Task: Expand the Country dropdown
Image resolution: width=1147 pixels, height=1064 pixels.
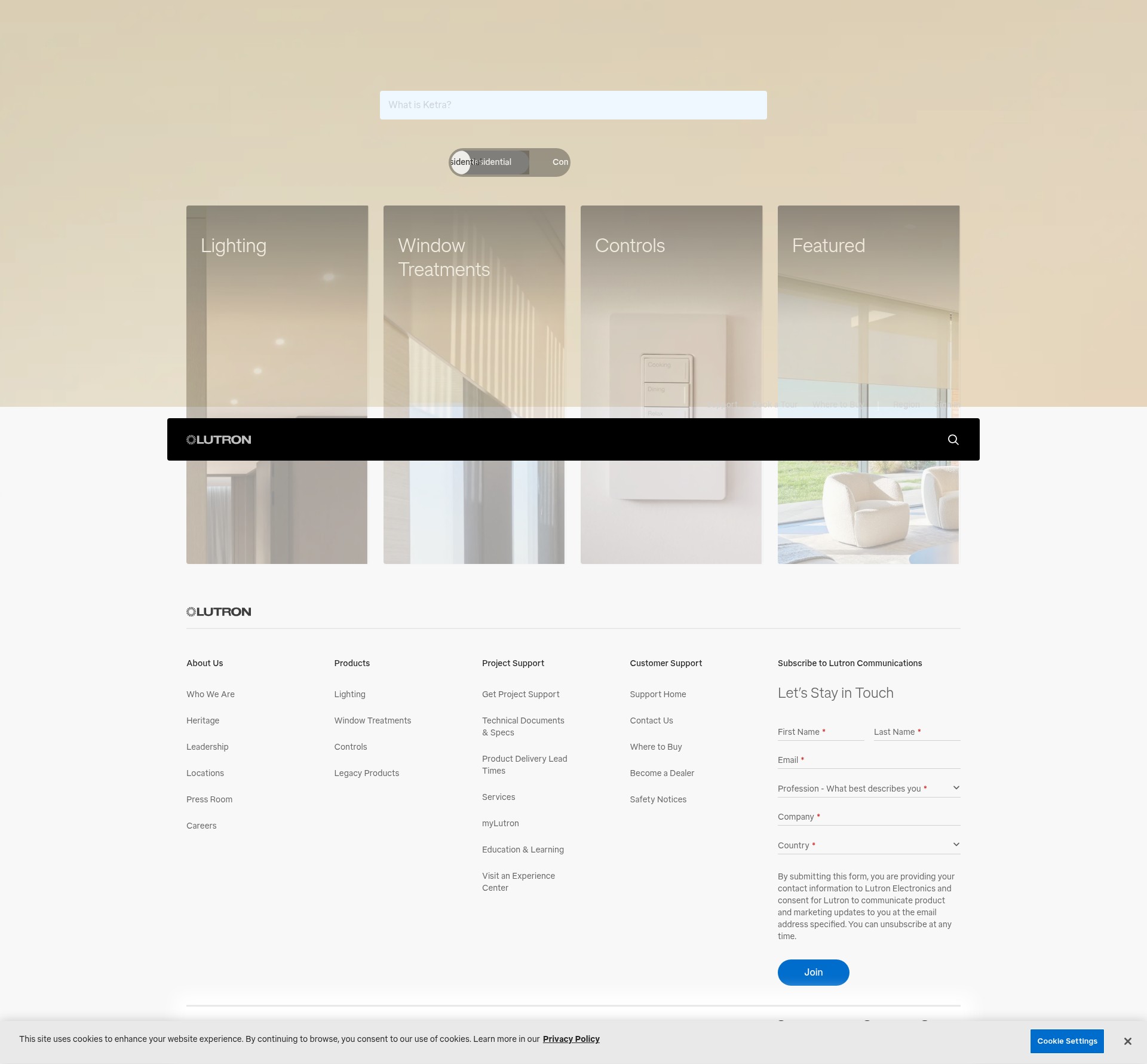Action: pyautogui.click(x=869, y=845)
